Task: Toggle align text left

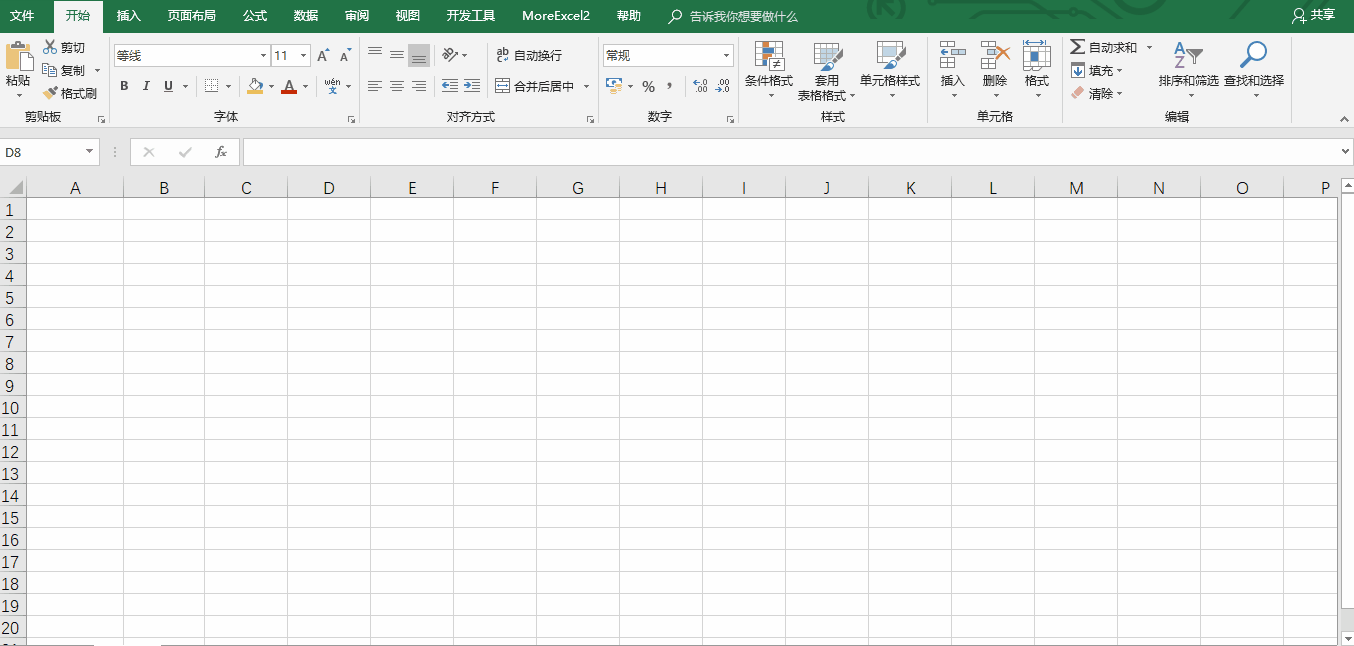Action: coord(375,86)
